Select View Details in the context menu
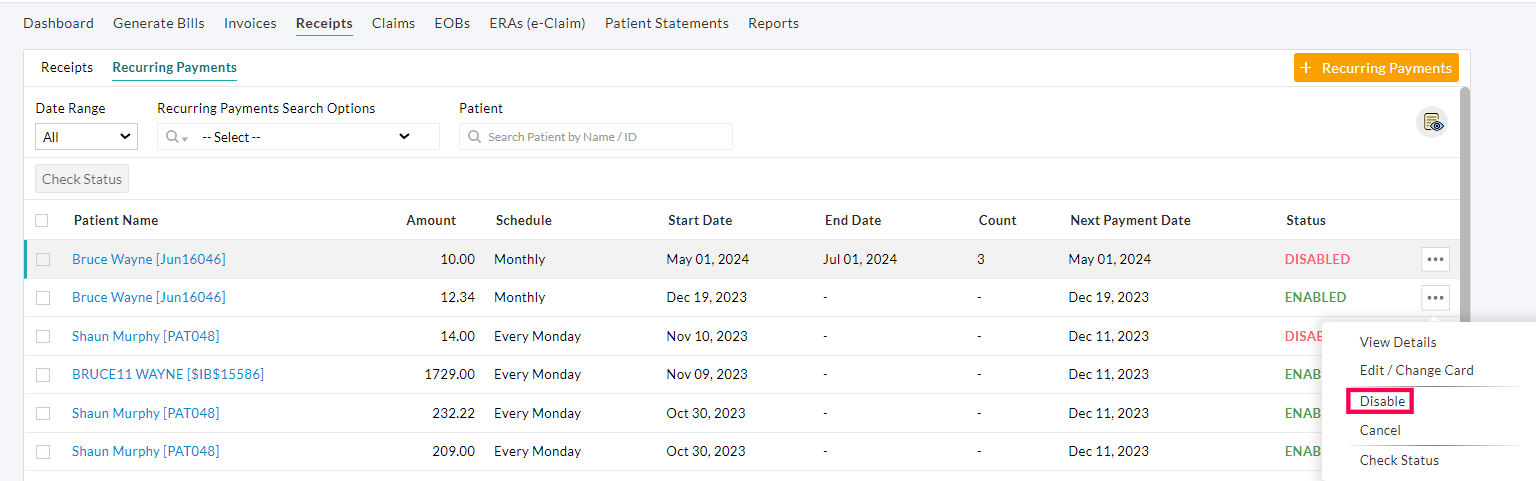 (x=1397, y=342)
